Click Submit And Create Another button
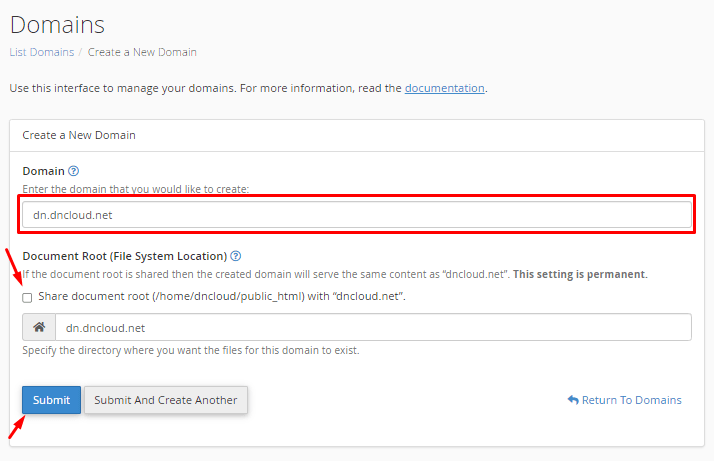 [166, 400]
